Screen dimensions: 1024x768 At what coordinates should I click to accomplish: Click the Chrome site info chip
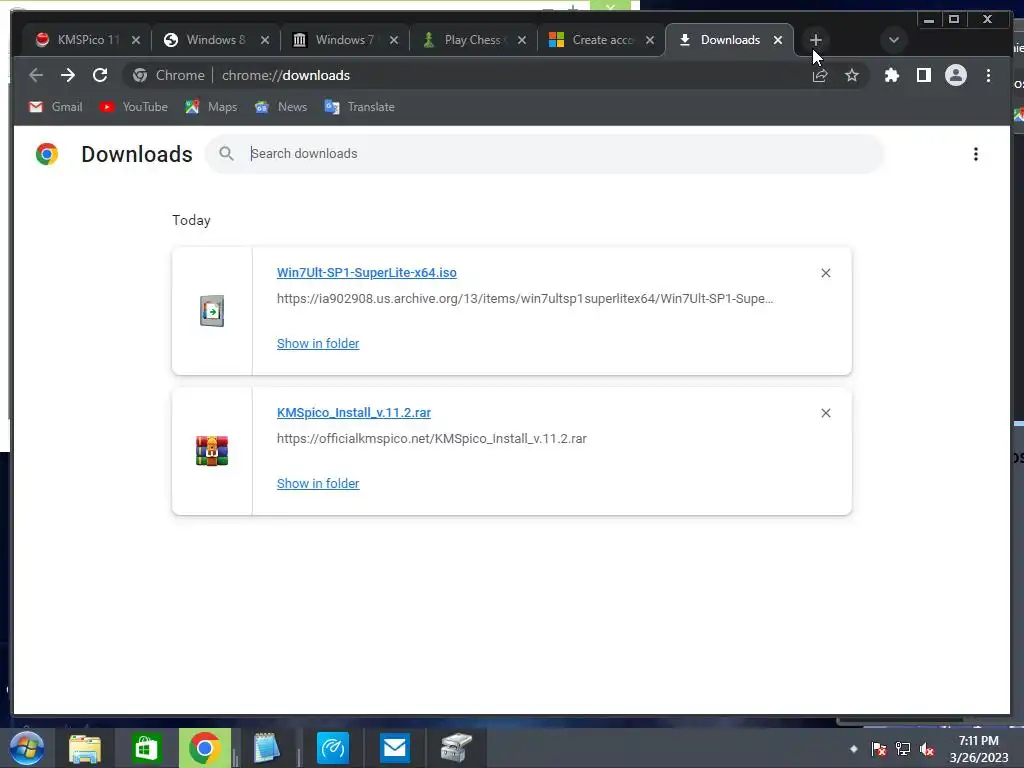coord(168,75)
